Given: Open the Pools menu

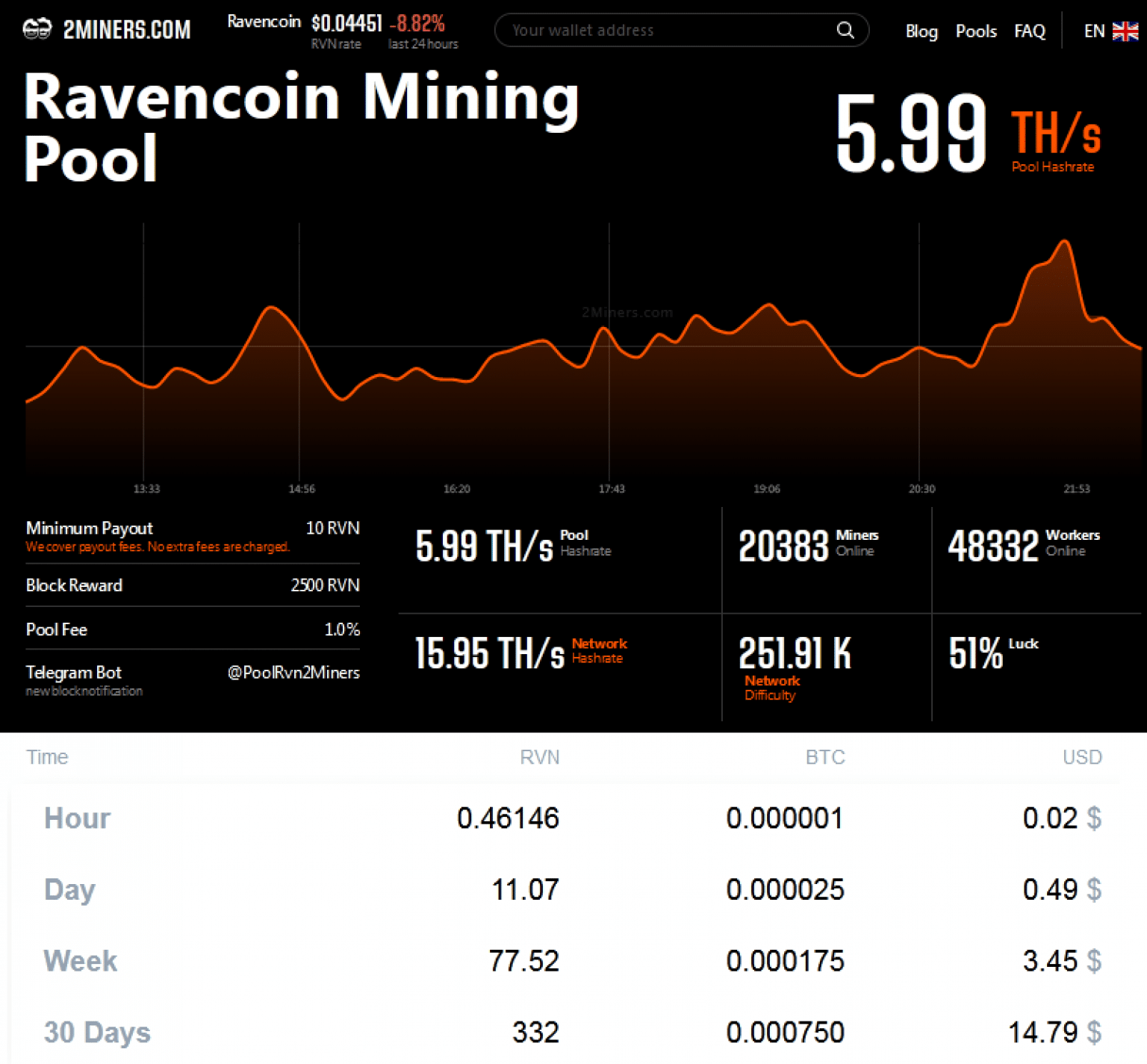Looking at the screenshot, I should pyautogui.click(x=975, y=31).
